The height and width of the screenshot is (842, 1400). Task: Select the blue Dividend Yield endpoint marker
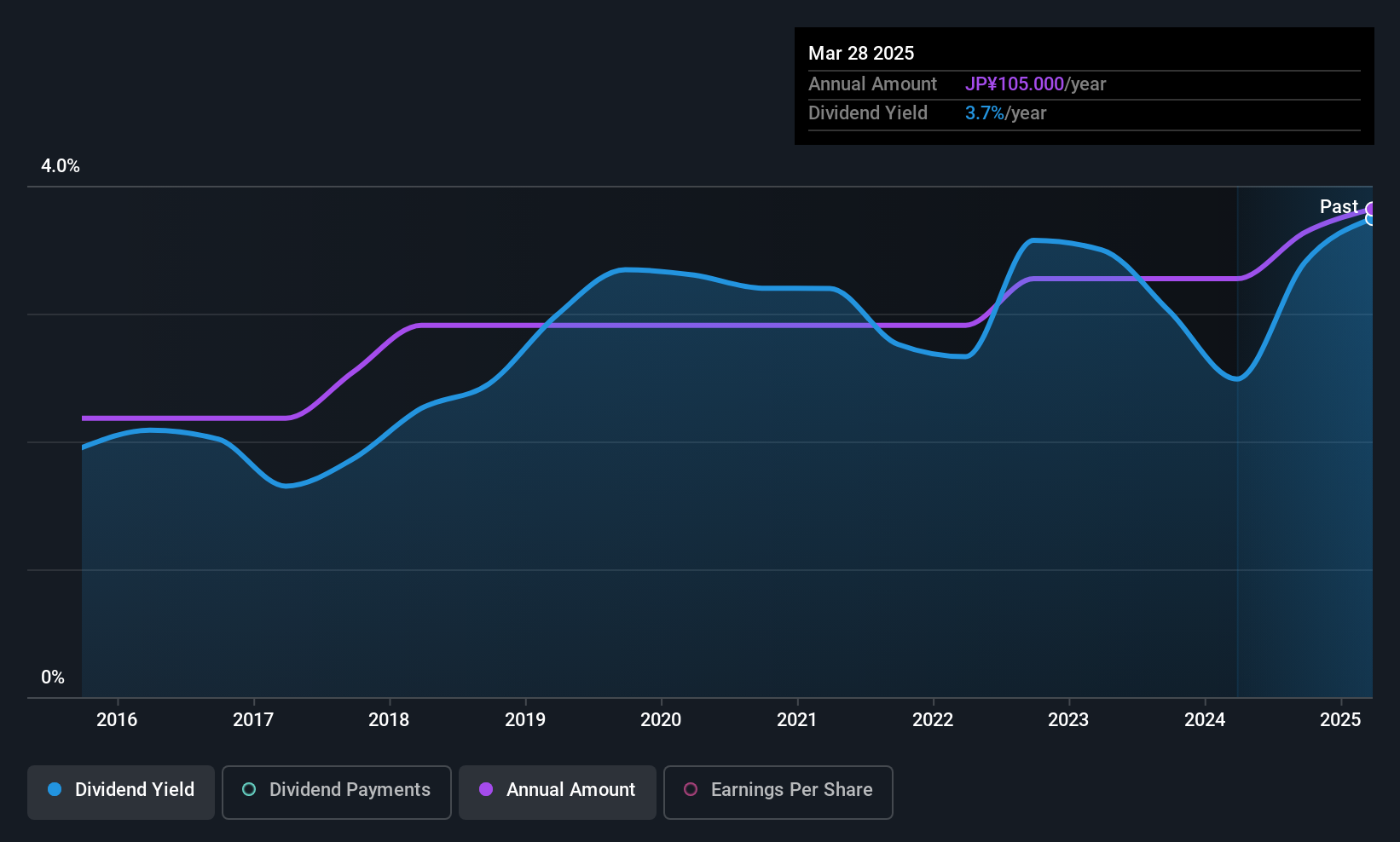coord(1371,220)
